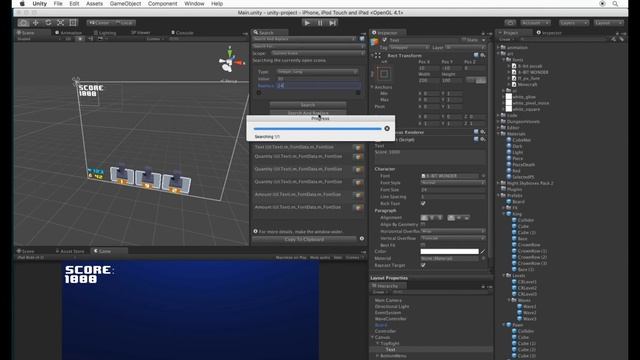Image resolution: width=640 pixels, height=360 pixels.
Task: Switch to the Asset Store tab
Action: pos(69,251)
